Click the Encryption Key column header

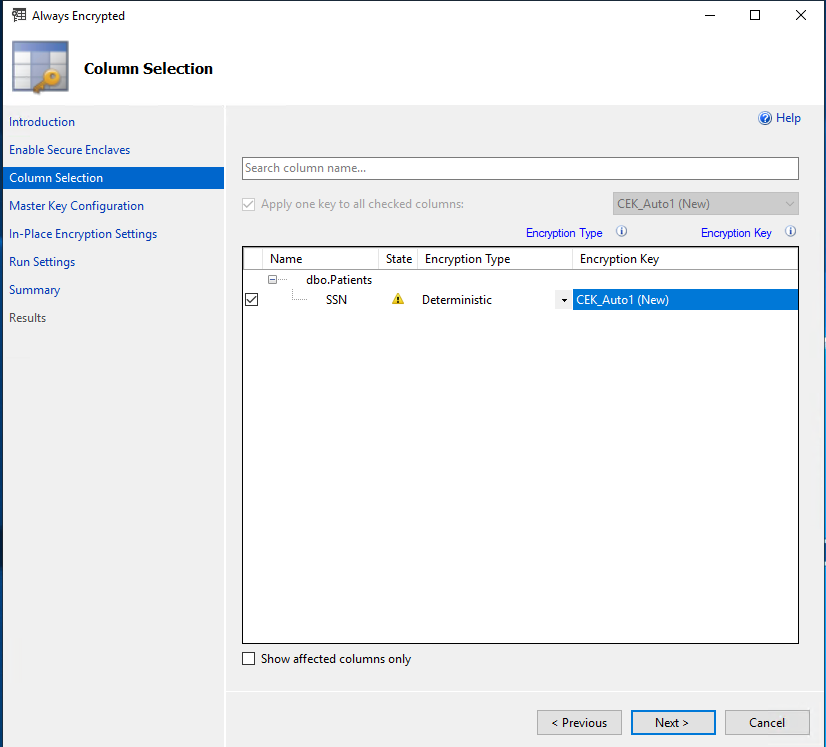[x=685, y=259]
